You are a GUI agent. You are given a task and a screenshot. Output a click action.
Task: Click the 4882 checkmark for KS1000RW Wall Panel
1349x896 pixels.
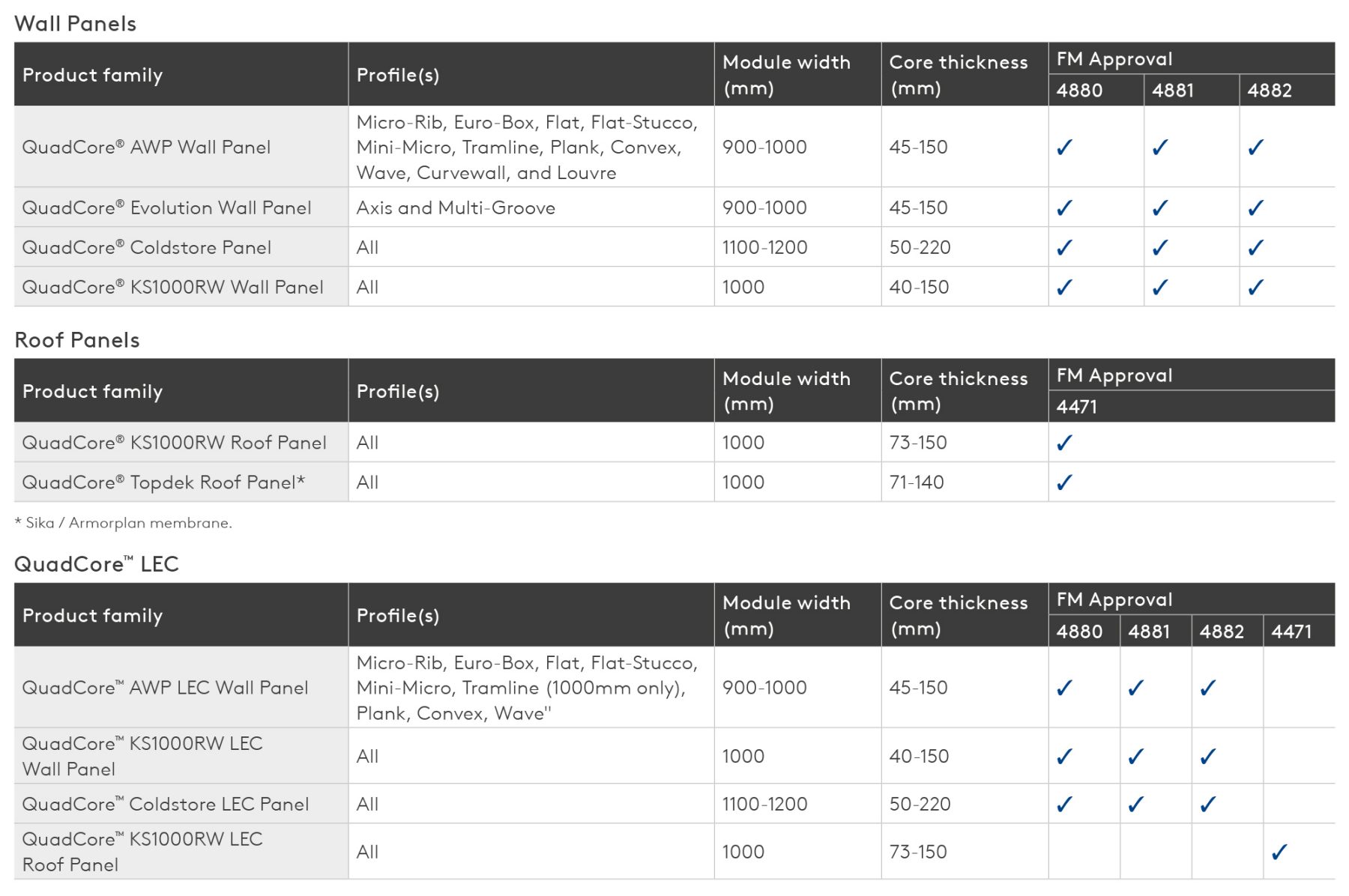(1256, 287)
